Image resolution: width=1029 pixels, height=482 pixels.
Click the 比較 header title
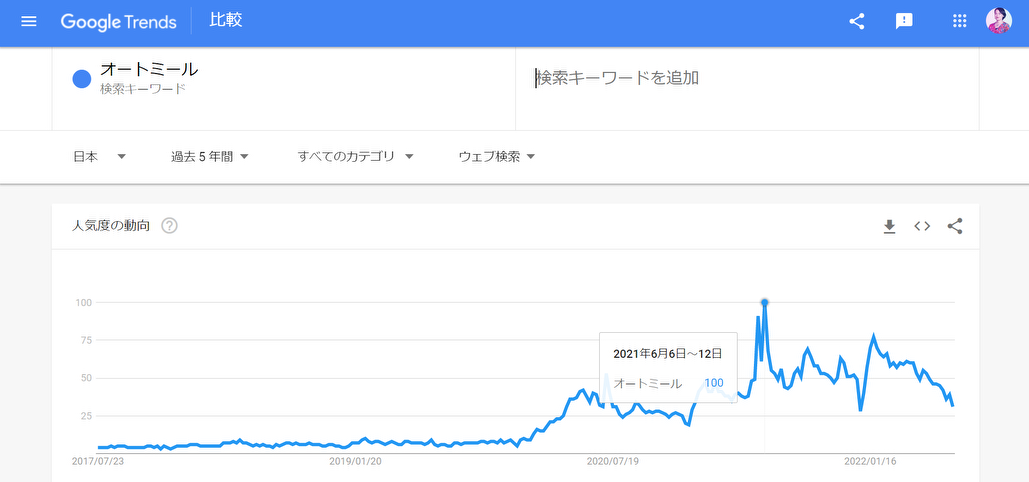226,20
